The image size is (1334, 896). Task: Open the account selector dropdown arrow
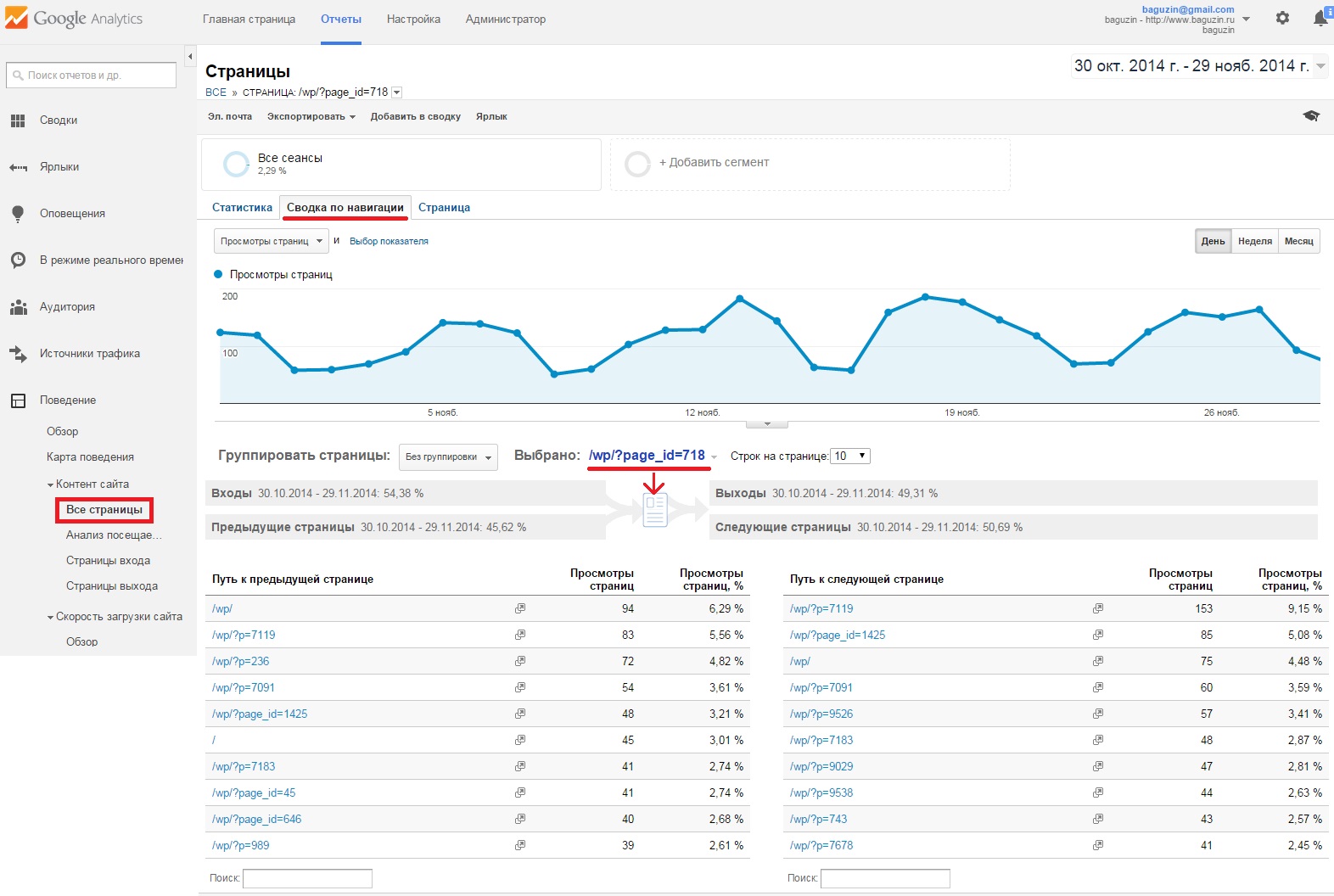tap(1246, 19)
